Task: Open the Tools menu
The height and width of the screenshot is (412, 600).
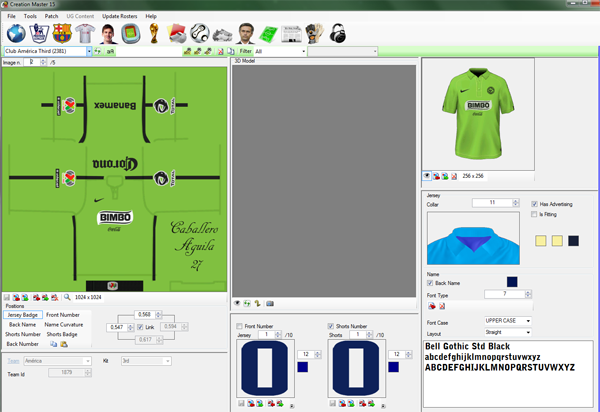Action: [x=30, y=16]
